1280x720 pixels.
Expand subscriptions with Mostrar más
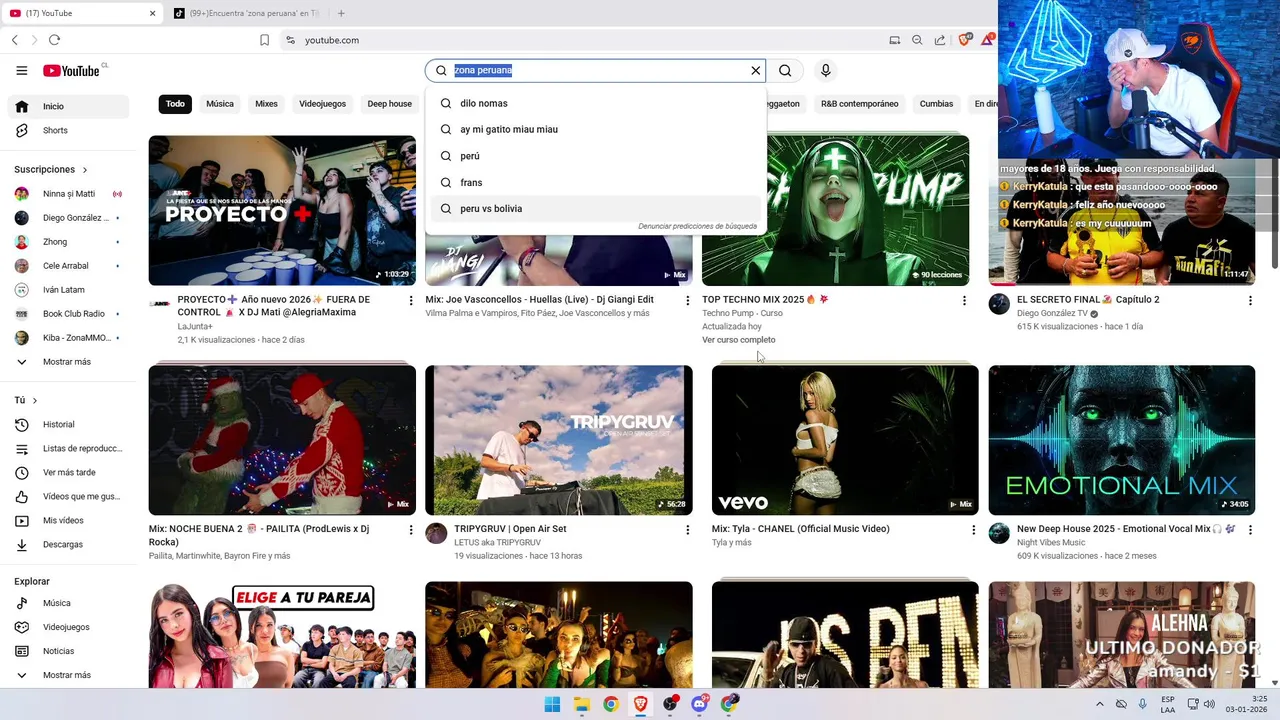[68, 362]
